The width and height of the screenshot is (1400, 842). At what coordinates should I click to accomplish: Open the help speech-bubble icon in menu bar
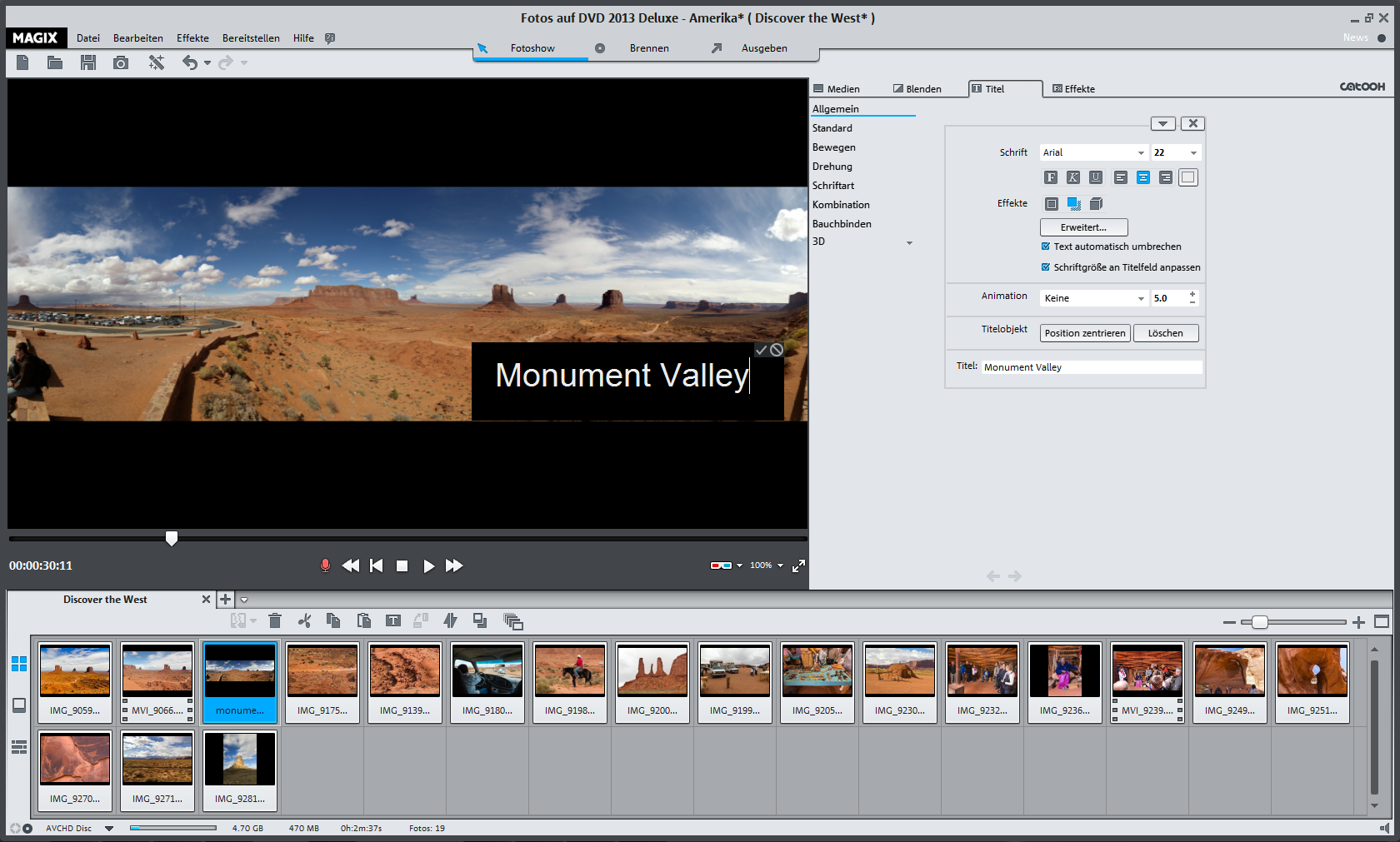[x=330, y=38]
